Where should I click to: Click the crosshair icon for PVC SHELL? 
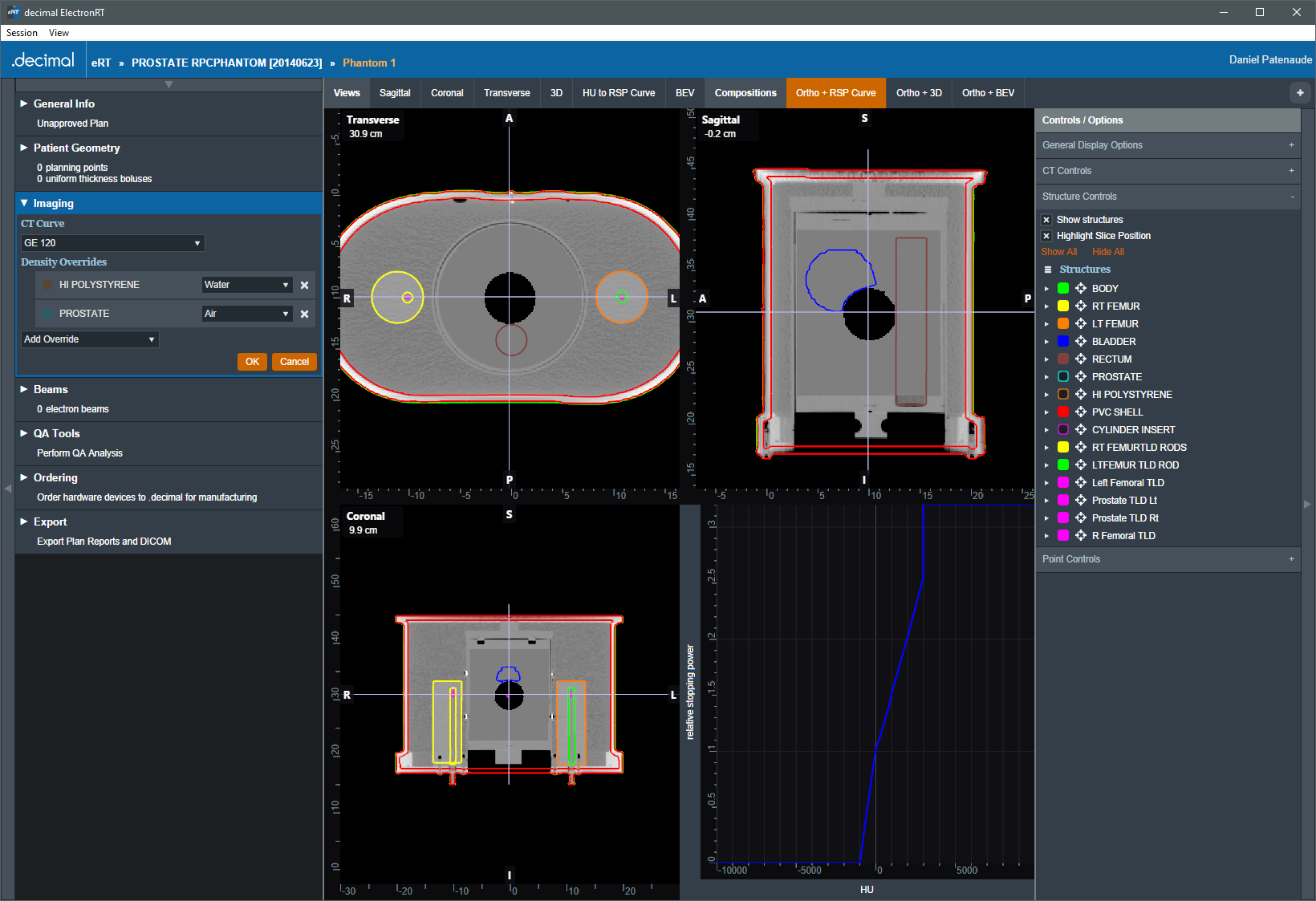pyautogui.click(x=1081, y=412)
